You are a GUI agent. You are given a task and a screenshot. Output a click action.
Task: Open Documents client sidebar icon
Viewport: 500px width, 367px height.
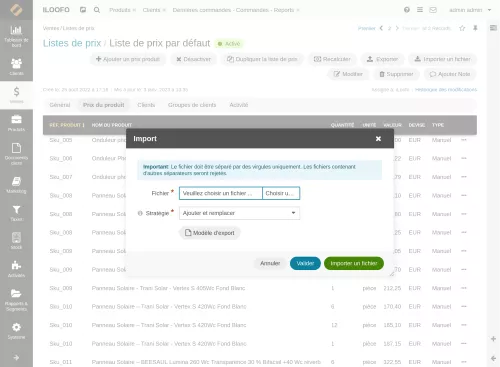point(16,154)
